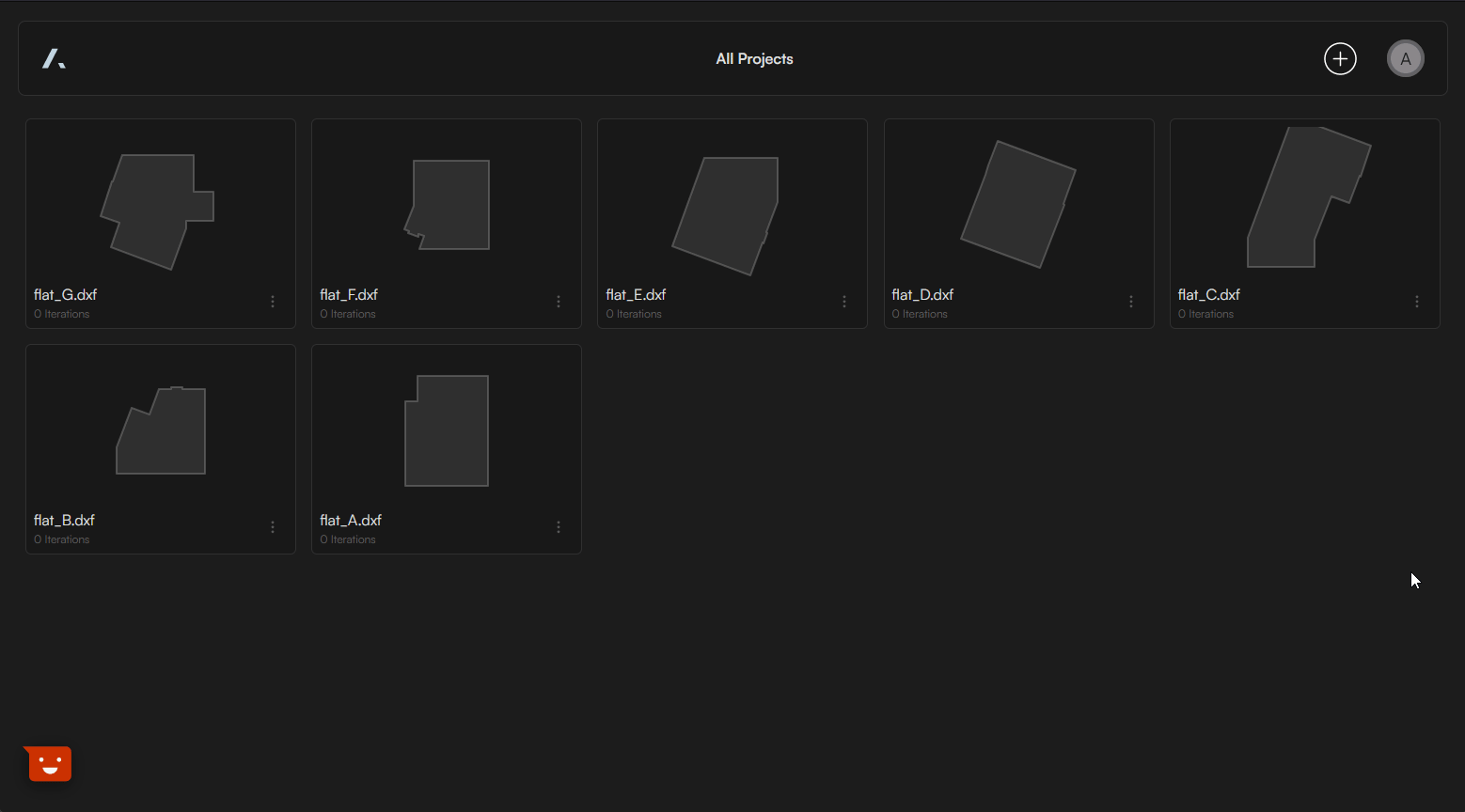Viewport: 1465px width, 812px height.
Task: Click the flat_B.dxf project name
Action: coord(64,520)
